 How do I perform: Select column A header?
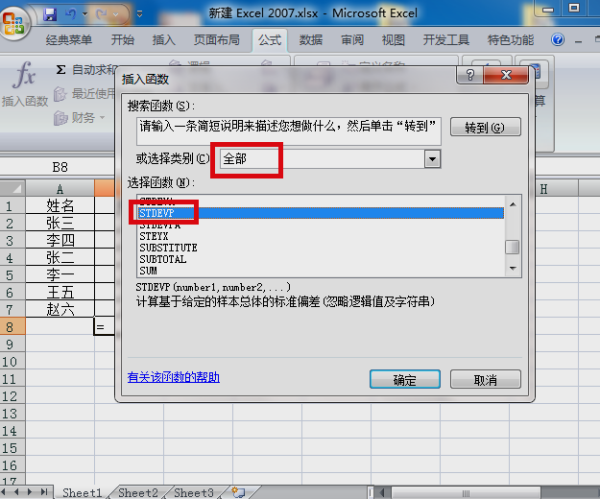coord(60,188)
